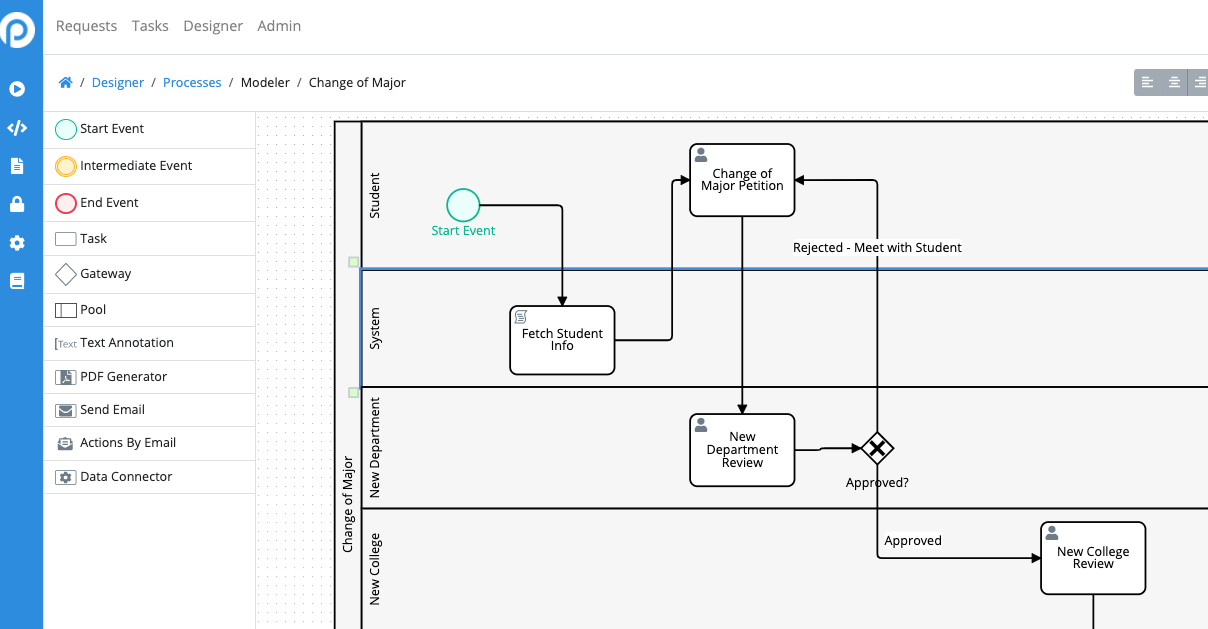The width and height of the screenshot is (1208, 629).
Task: Open the code brackets icon in the sidebar
Action: pyautogui.click(x=17, y=128)
